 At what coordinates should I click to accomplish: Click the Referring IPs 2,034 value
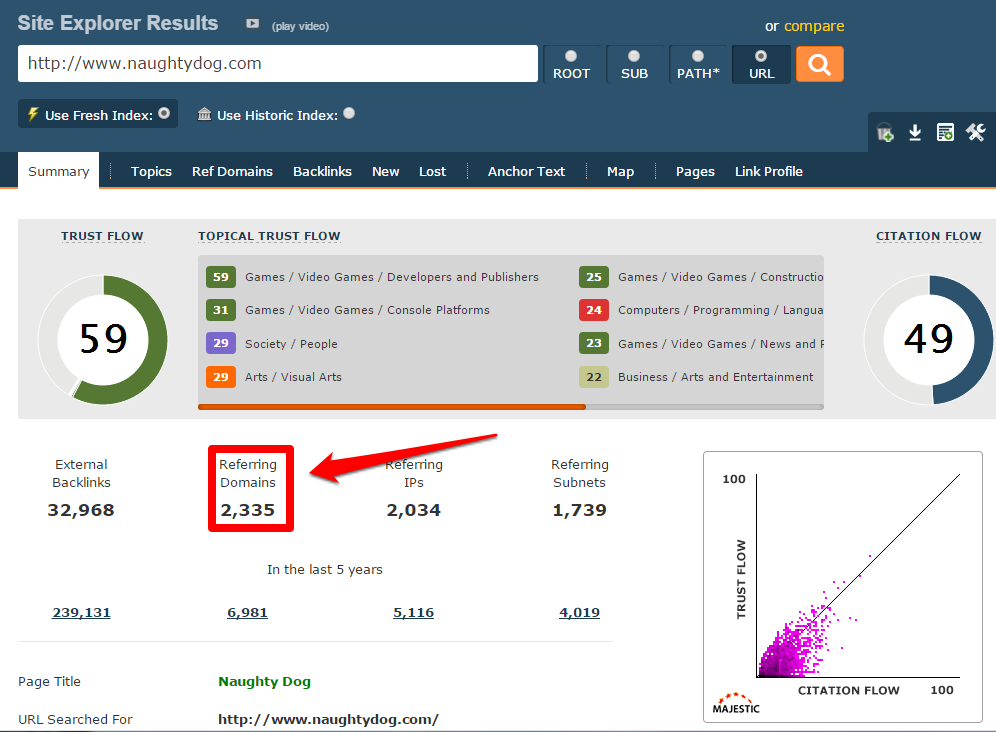[x=414, y=510]
